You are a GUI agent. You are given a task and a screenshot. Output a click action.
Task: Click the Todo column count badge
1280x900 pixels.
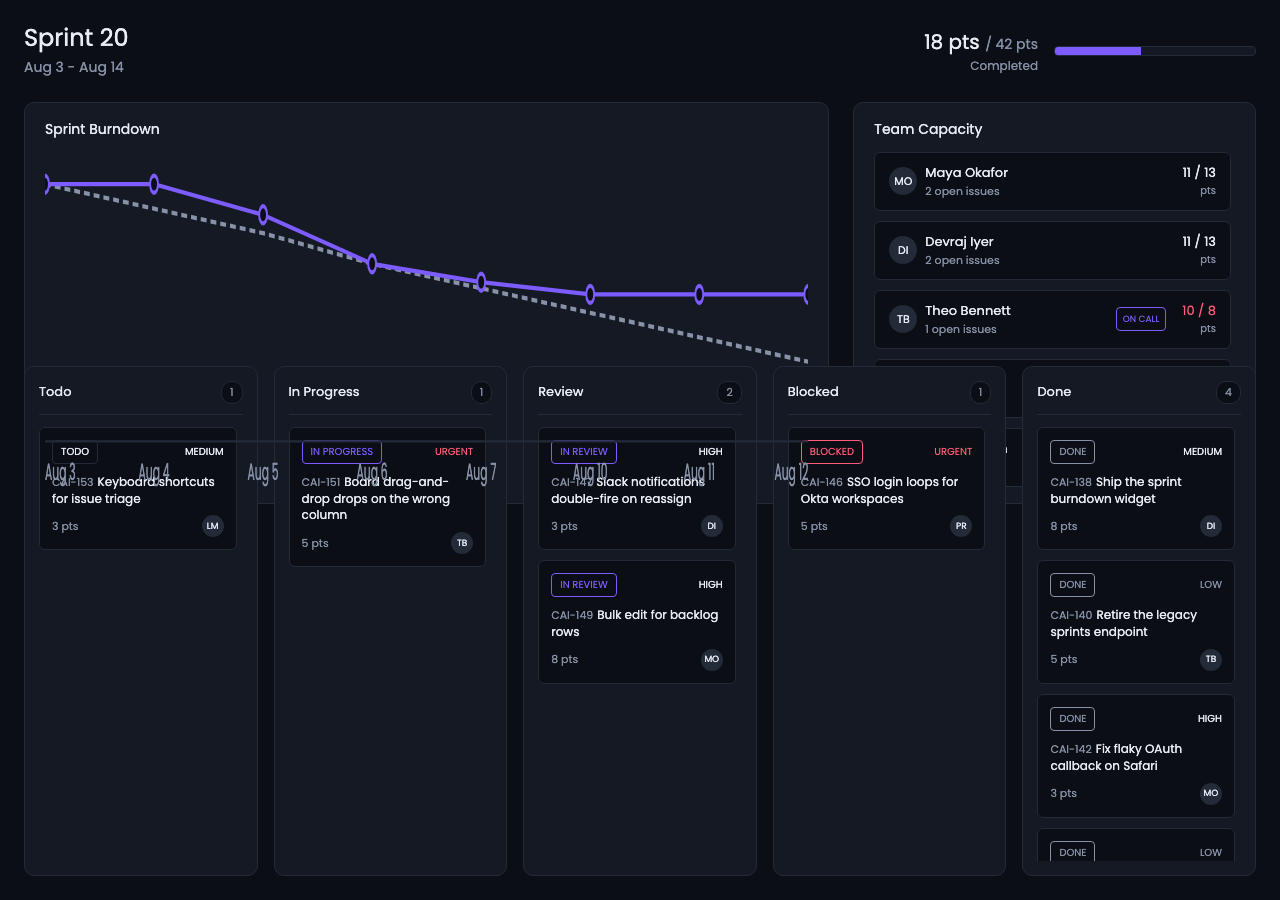[x=231, y=392]
